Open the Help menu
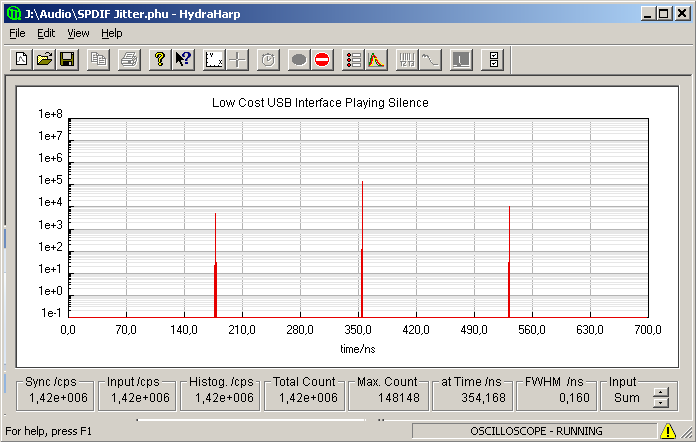Screen dimensions: 696x442 [x=111, y=33]
